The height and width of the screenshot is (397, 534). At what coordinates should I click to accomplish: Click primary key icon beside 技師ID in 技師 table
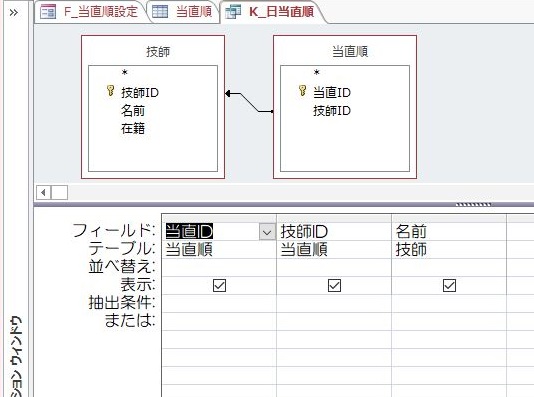point(110,91)
